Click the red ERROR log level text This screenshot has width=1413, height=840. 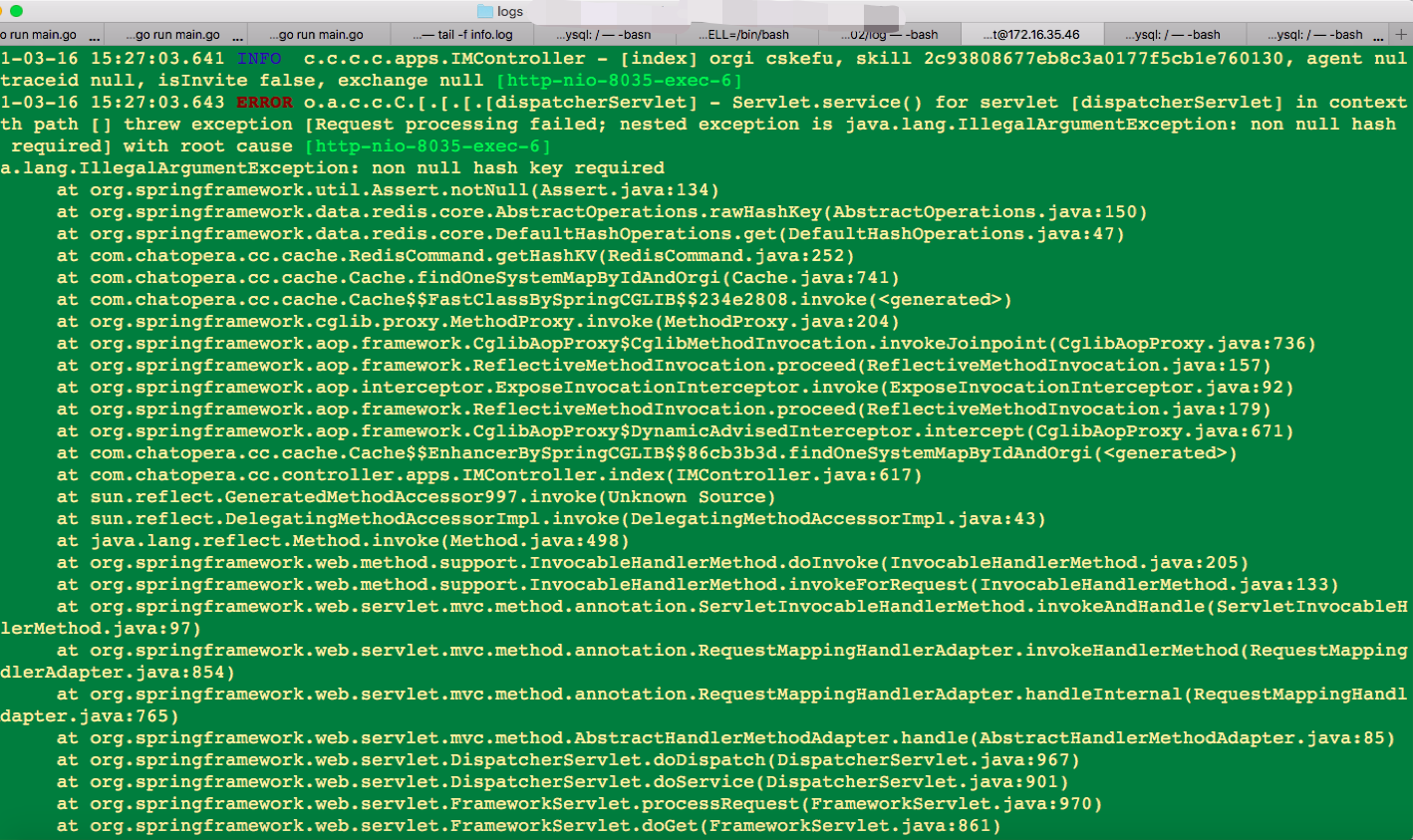[264, 103]
